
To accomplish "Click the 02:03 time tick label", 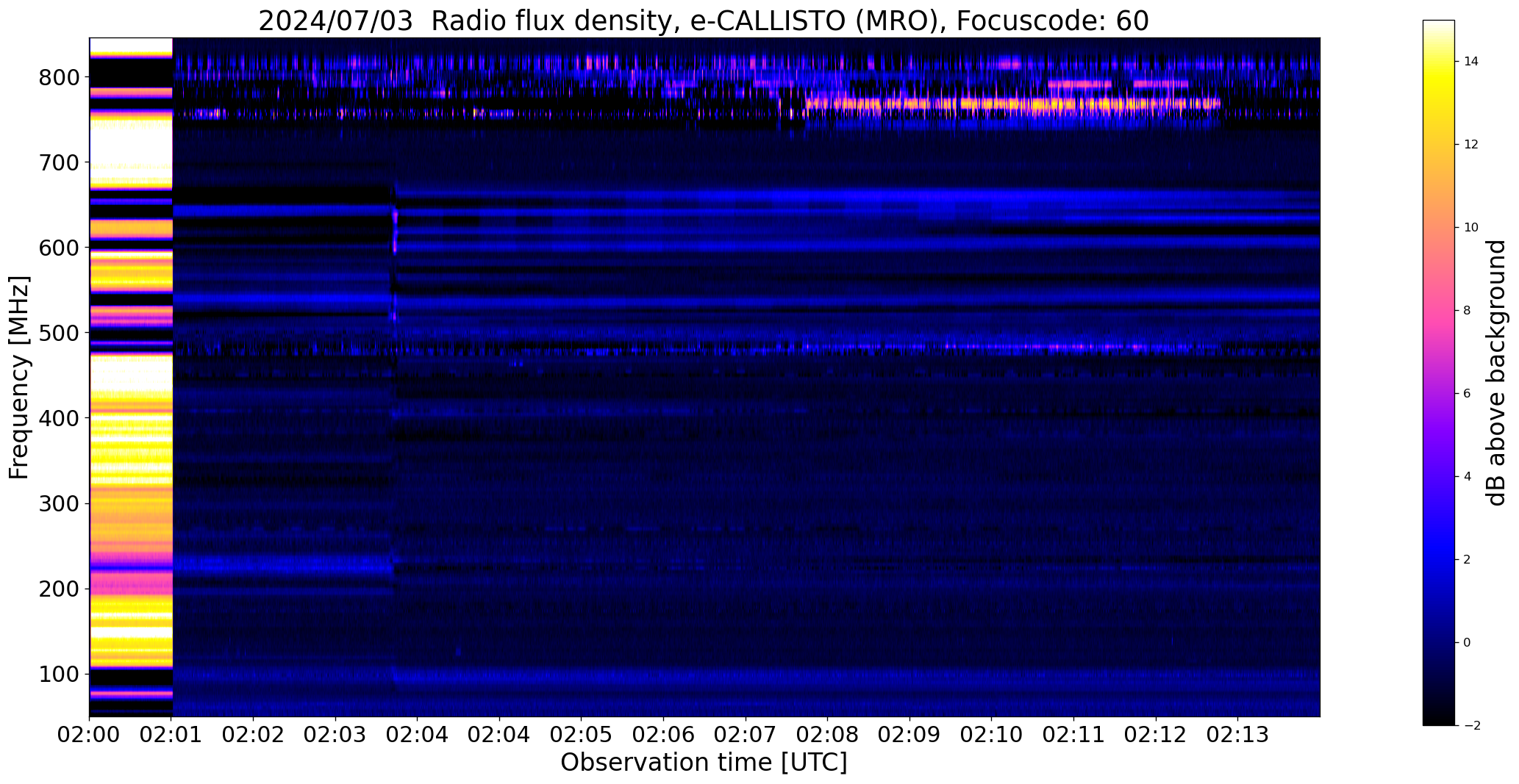I will 335,735.
